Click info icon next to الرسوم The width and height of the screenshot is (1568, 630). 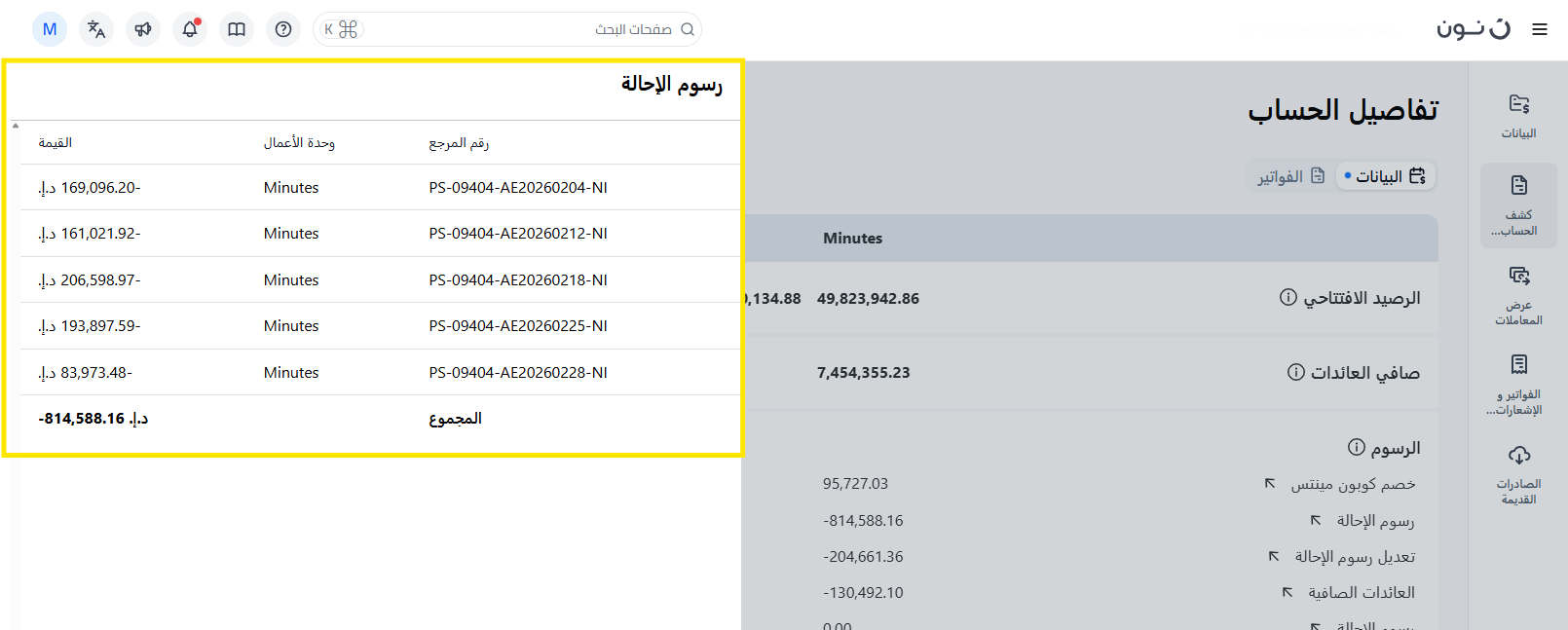click(x=1356, y=447)
